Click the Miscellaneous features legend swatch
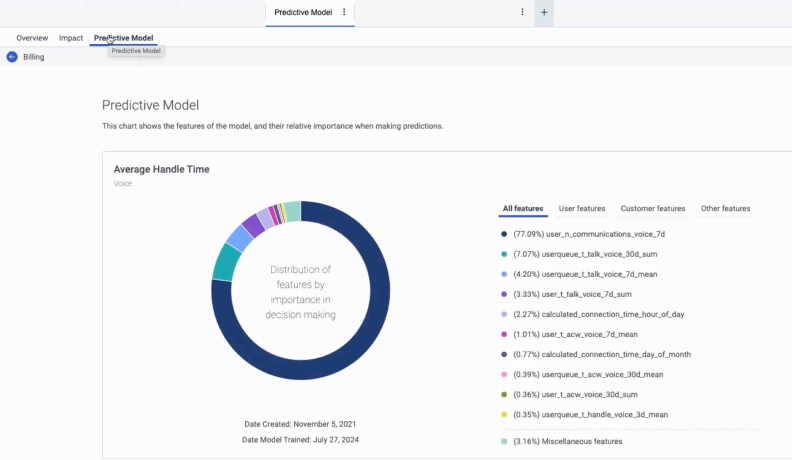This screenshot has width=792, height=460. [504, 440]
